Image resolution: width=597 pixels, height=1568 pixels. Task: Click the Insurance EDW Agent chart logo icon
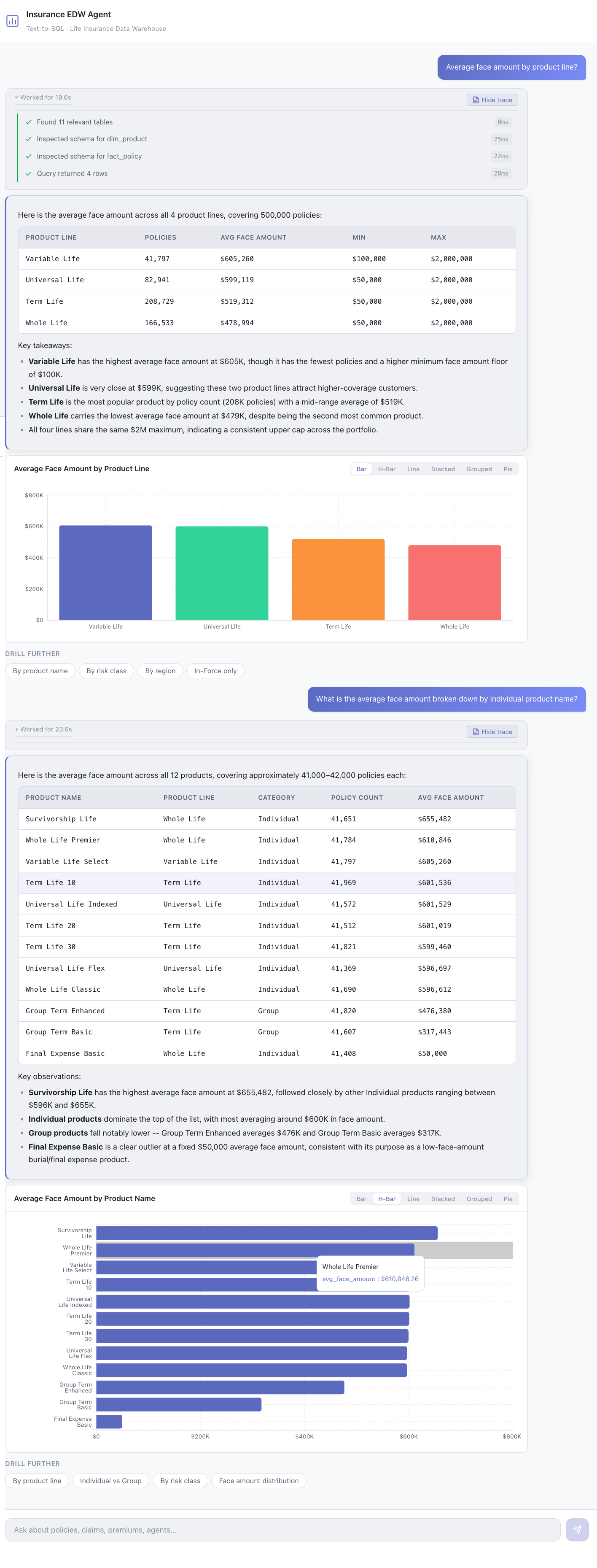click(12, 21)
